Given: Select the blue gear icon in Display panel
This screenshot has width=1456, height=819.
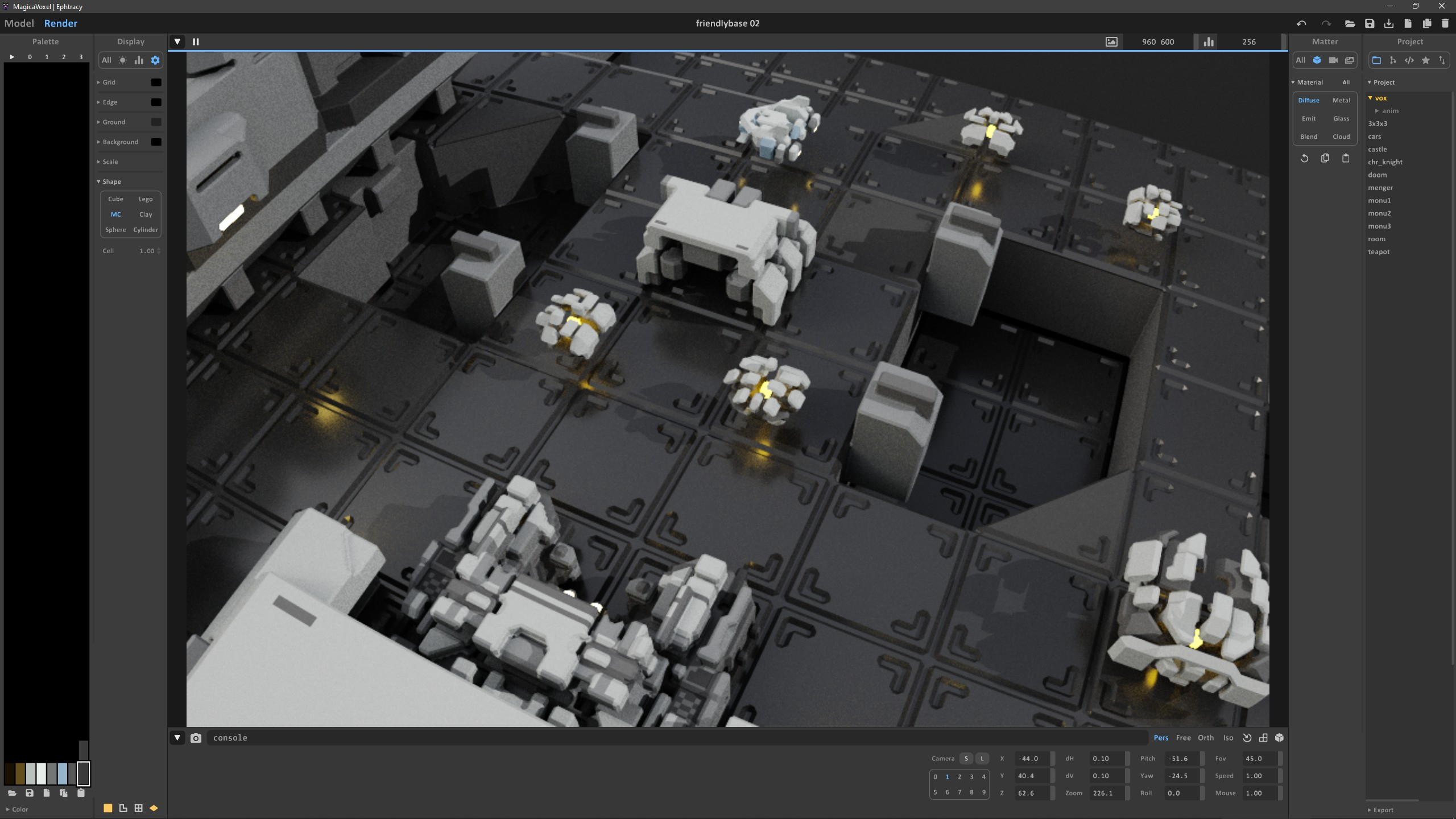Looking at the screenshot, I should 155,60.
